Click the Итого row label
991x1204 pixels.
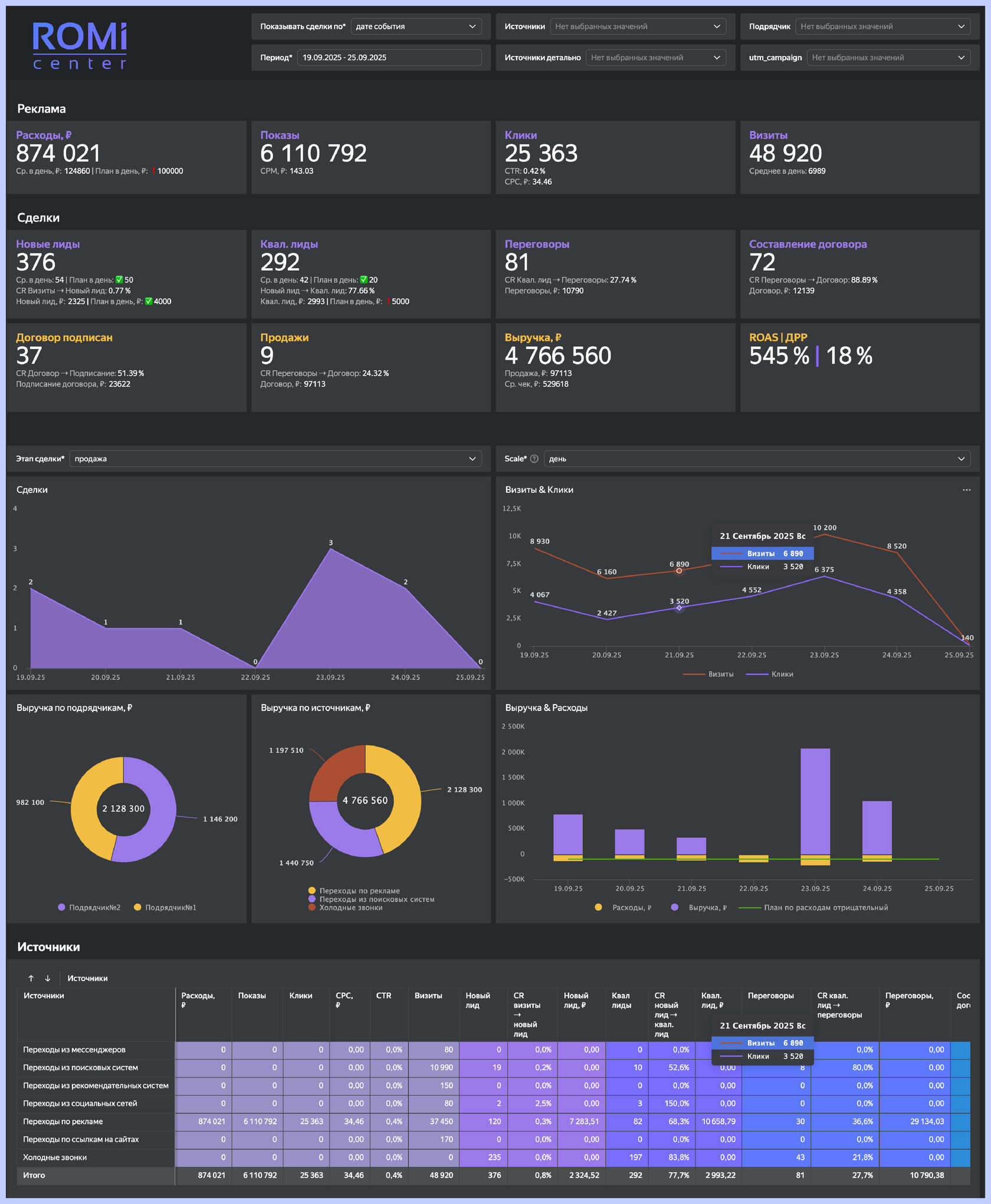point(34,1175)
